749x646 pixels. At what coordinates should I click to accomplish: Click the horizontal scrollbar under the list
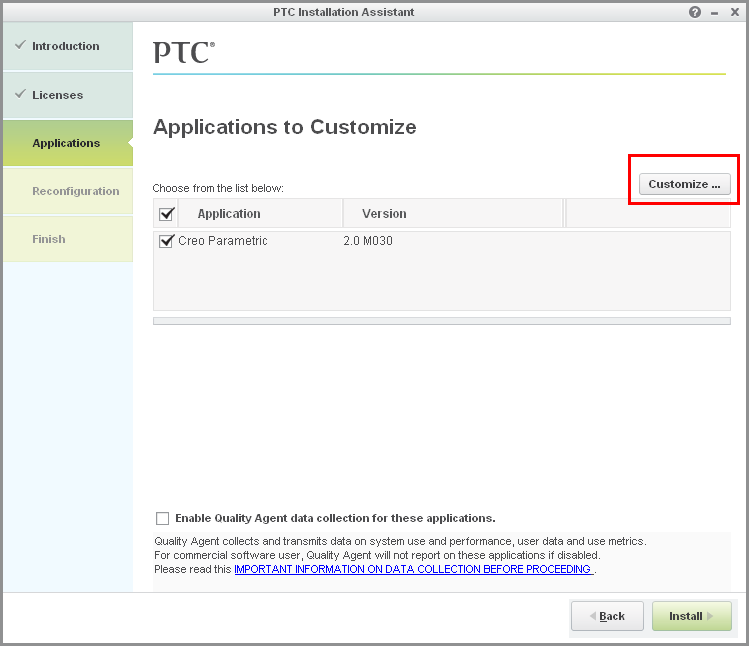[442, 321]
